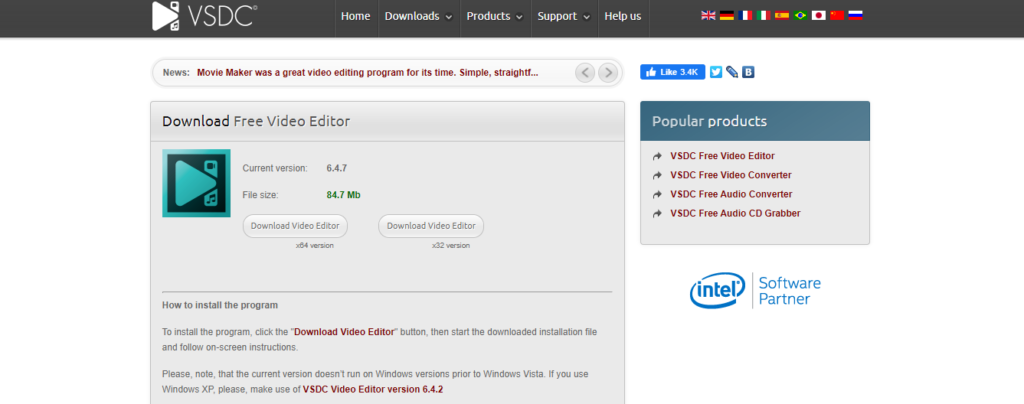Switch site language to Brazilian flag
Screen dimensions: 1024x404
(x=800, y=16)
